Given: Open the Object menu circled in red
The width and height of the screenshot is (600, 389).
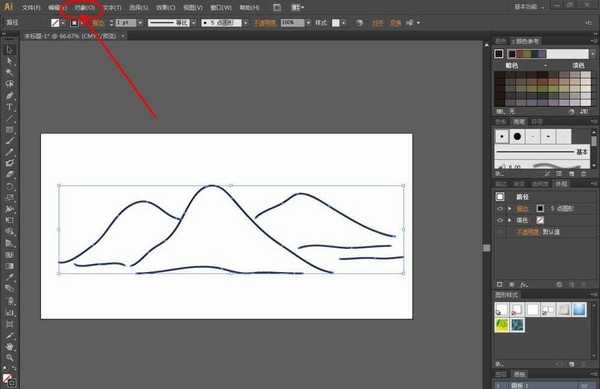Looking at the screenshot, I should pyautogui.click(x=85, y=8).
